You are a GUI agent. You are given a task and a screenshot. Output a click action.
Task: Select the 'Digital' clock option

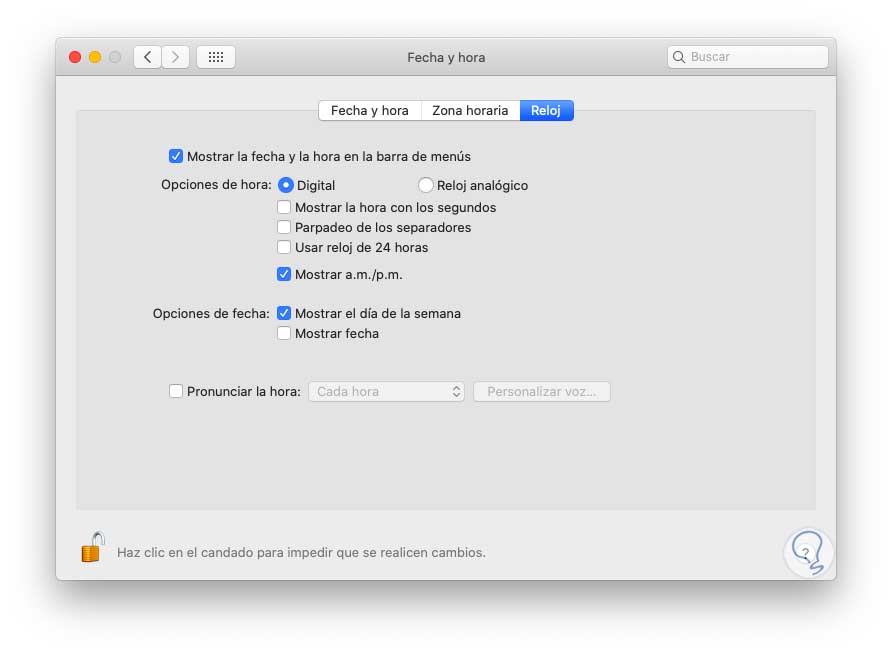284,185
